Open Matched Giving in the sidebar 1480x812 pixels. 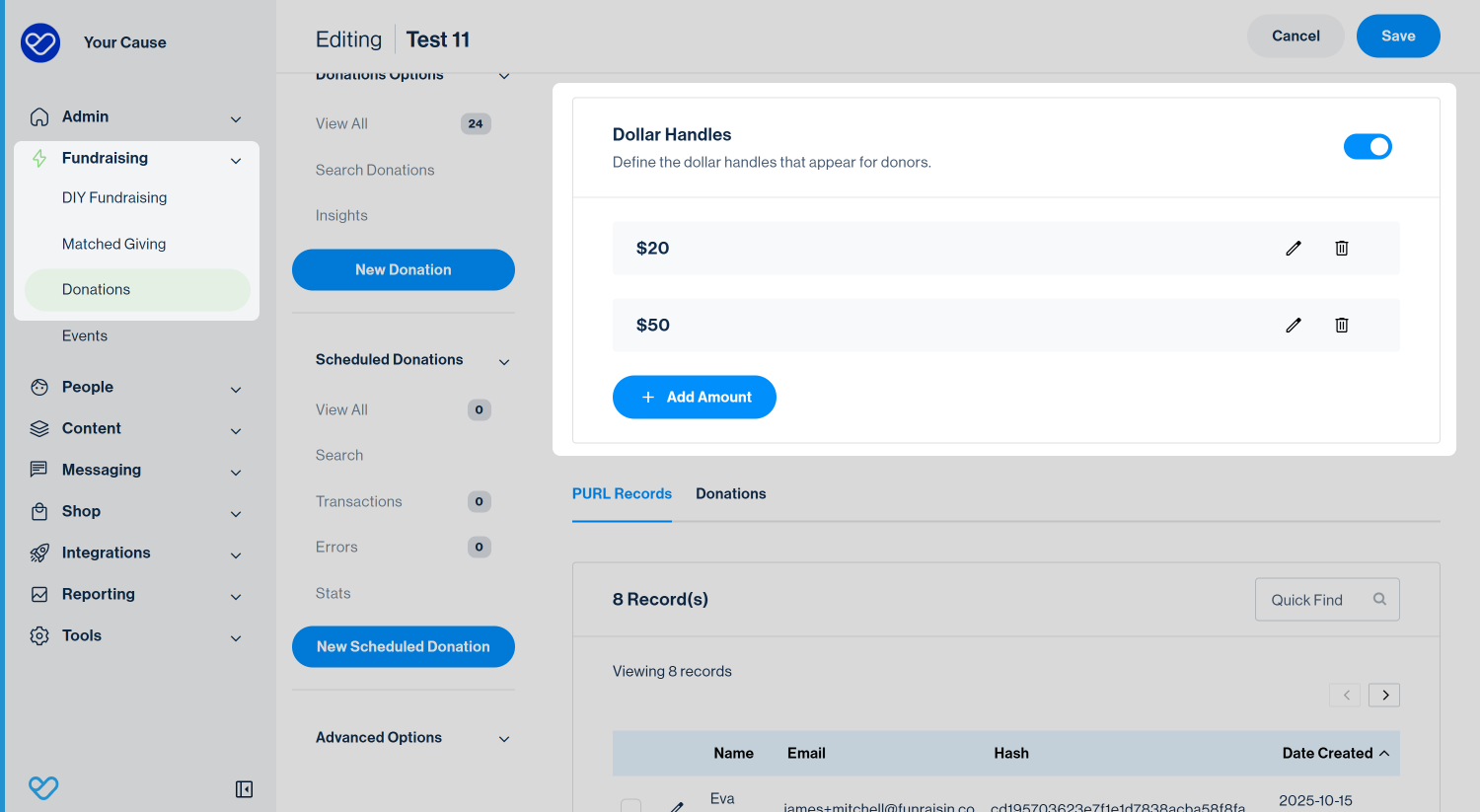114,244
